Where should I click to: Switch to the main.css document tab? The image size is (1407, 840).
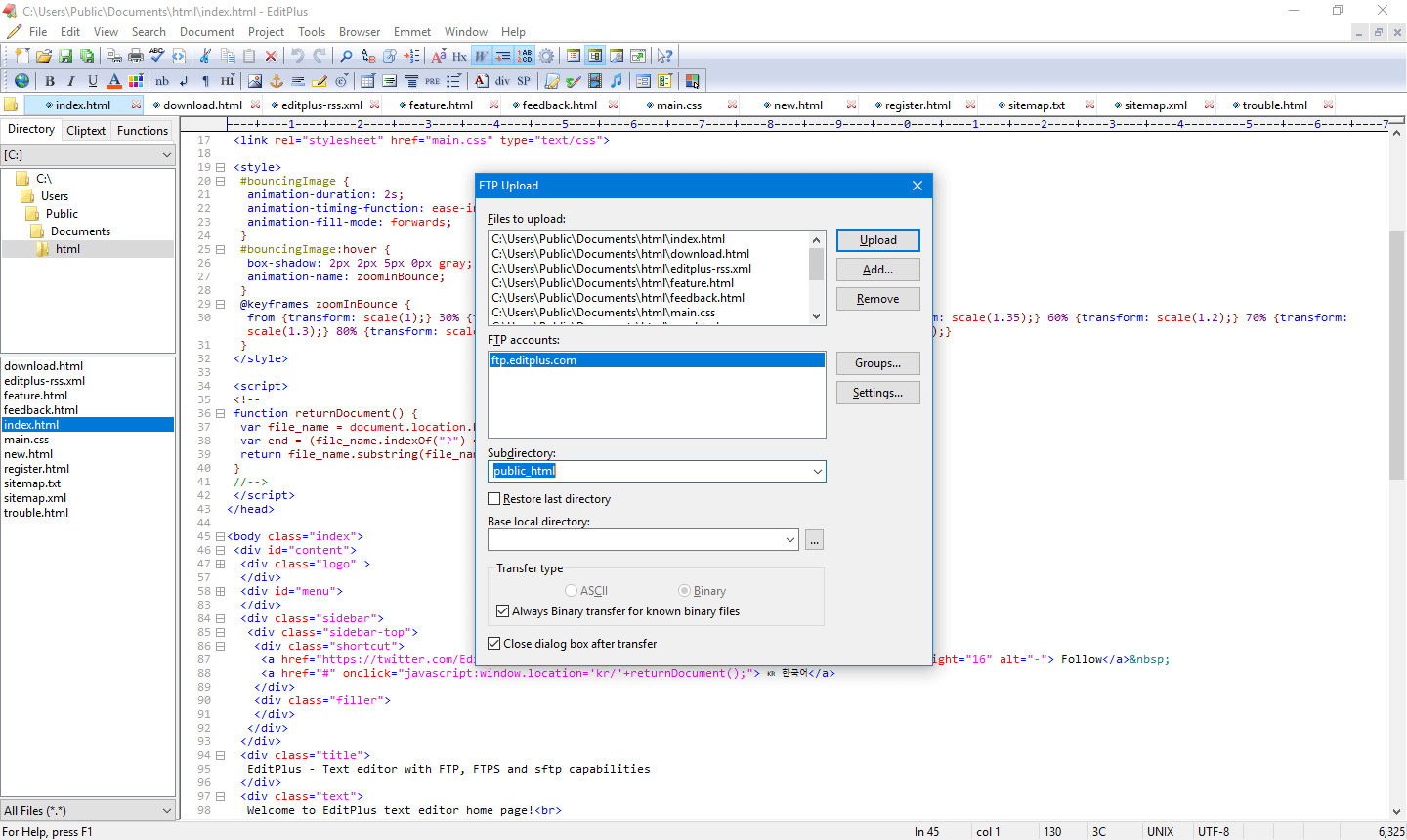click(679, 105)
